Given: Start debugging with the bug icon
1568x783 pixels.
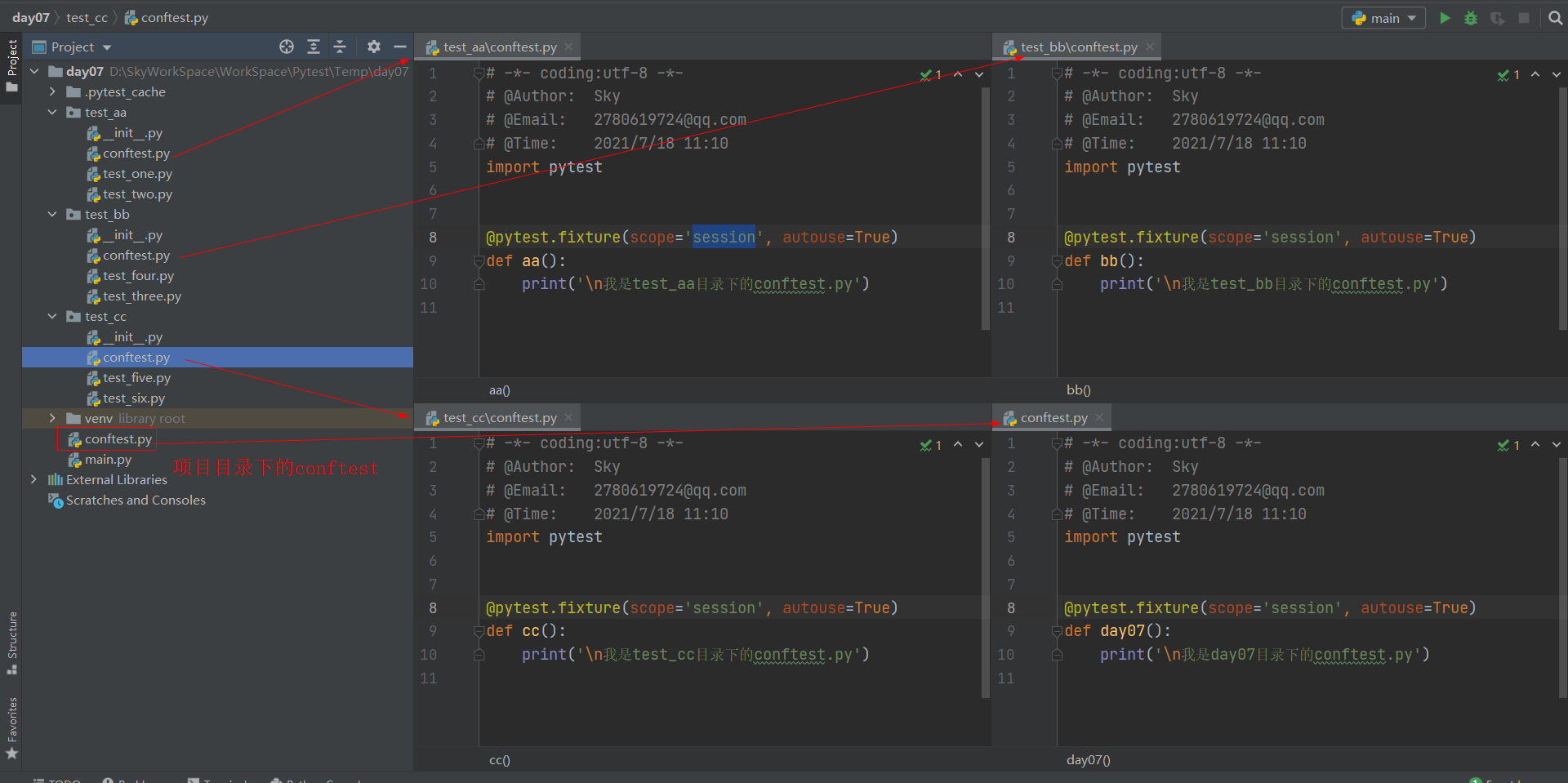Looking at the screenshot, I should click(x=1471, y=18).
